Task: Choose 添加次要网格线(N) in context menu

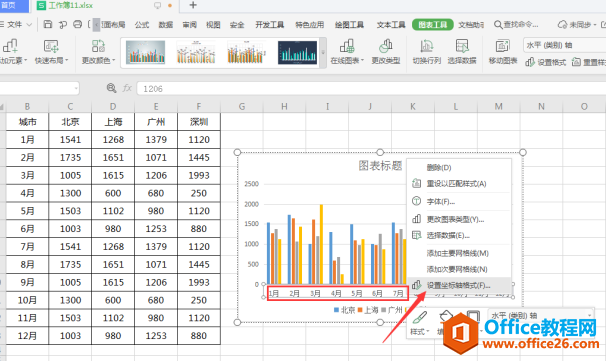Action: pyautogui.click(x=460, y=269)
